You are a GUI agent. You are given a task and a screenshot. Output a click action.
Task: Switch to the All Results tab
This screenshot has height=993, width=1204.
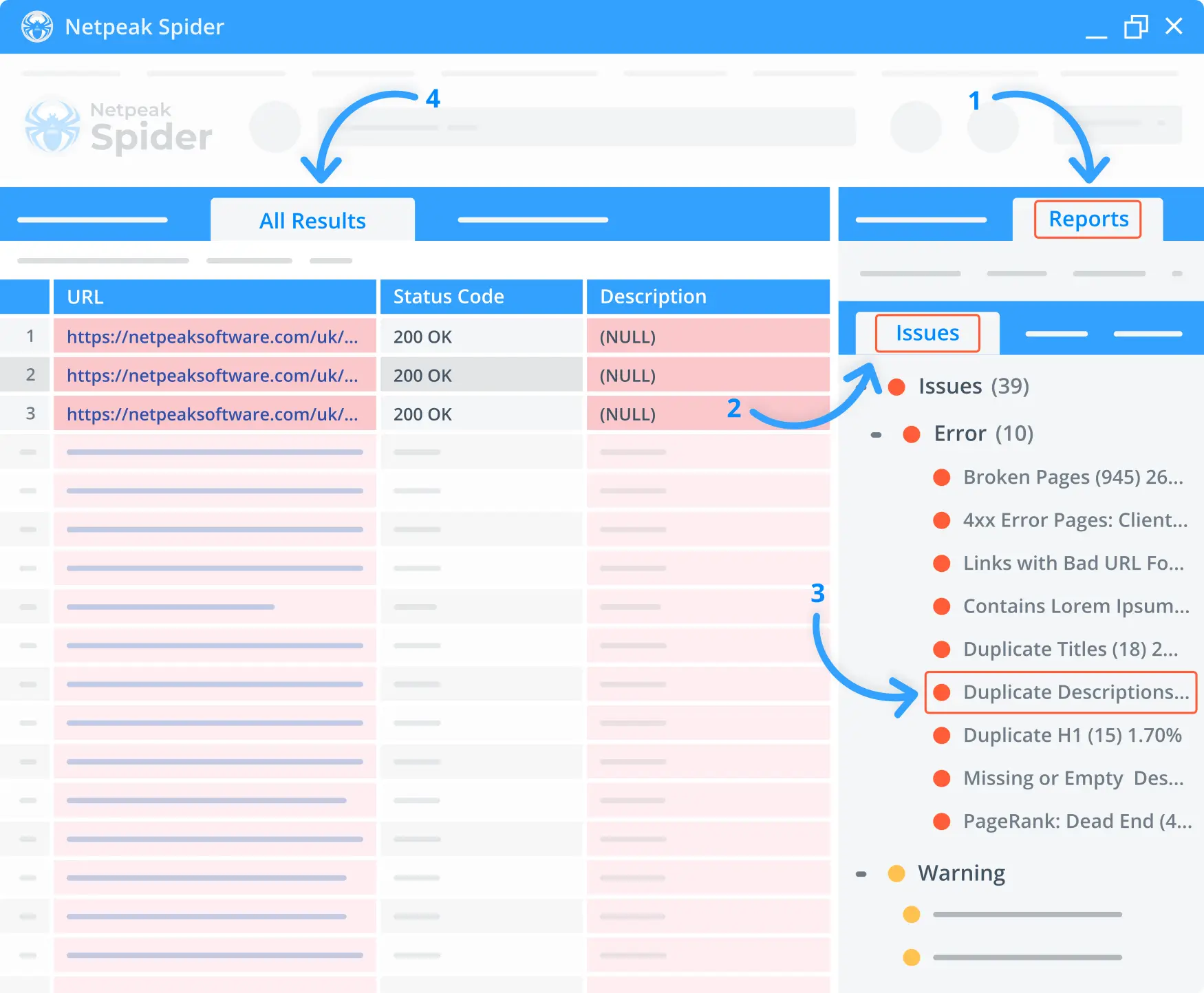[312, 220]
